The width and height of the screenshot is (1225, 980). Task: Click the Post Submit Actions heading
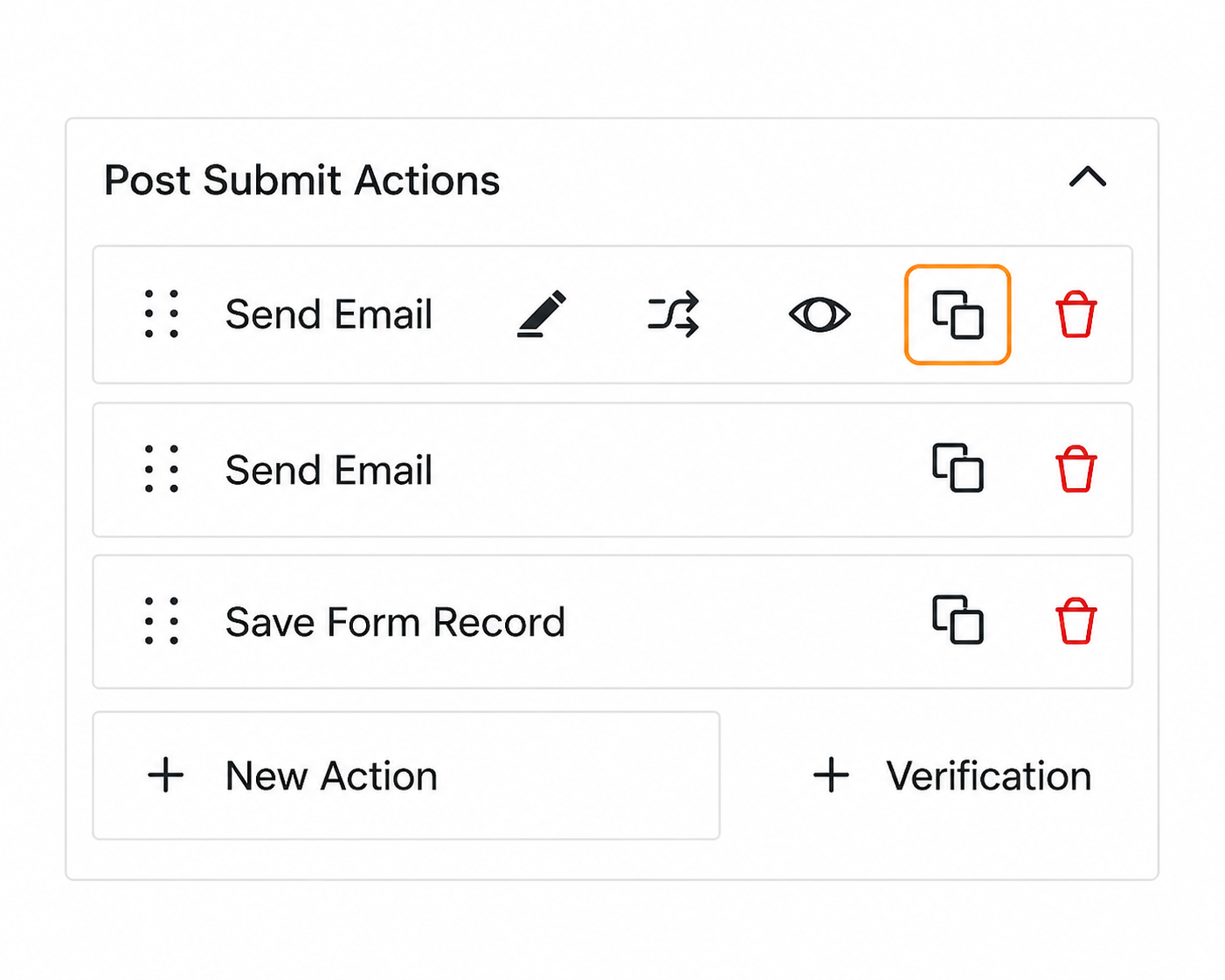click(x=301, y=180)
